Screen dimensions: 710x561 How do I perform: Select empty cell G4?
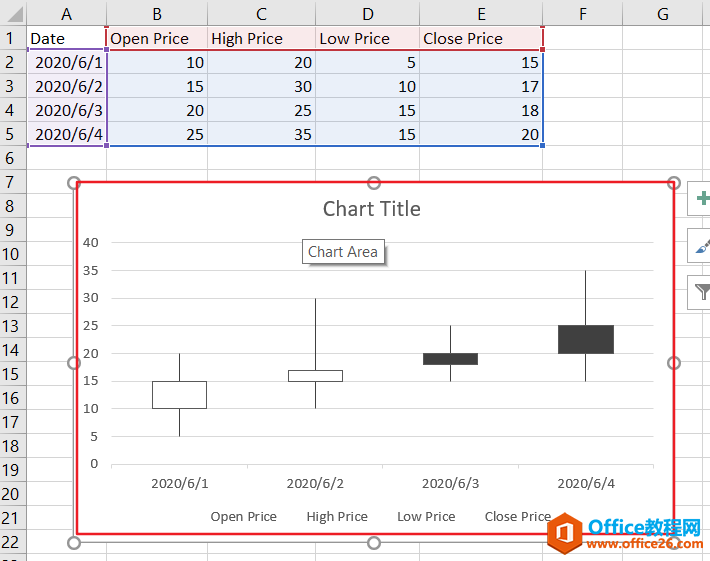(x=662, y=110)
